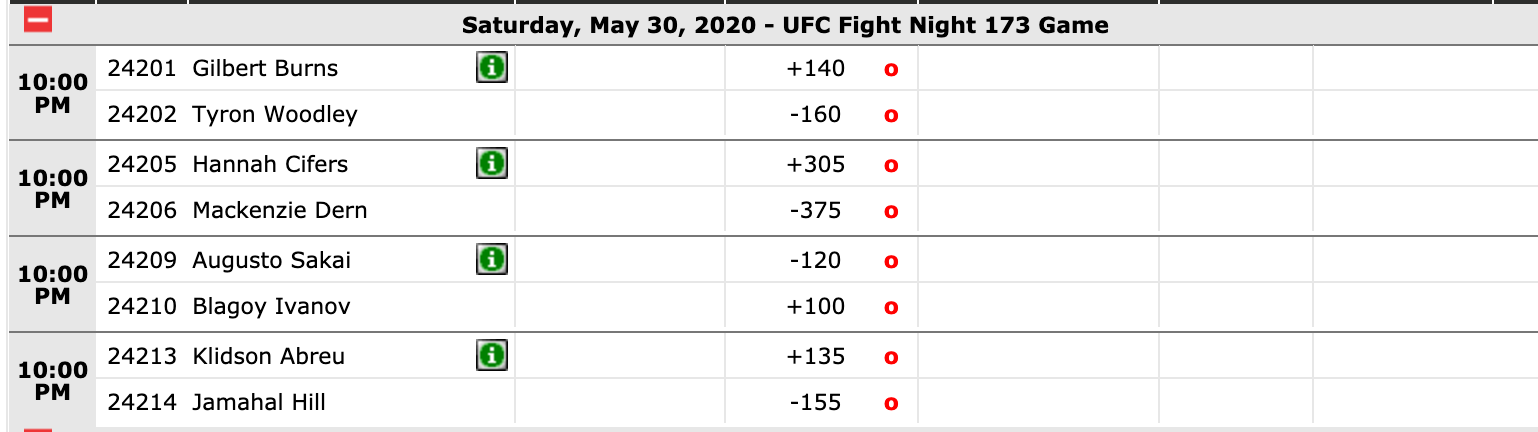Click the Hannah Cifers fighter name
The image size is (1538, 432).
pyautogui.click(x=270, y=164)
